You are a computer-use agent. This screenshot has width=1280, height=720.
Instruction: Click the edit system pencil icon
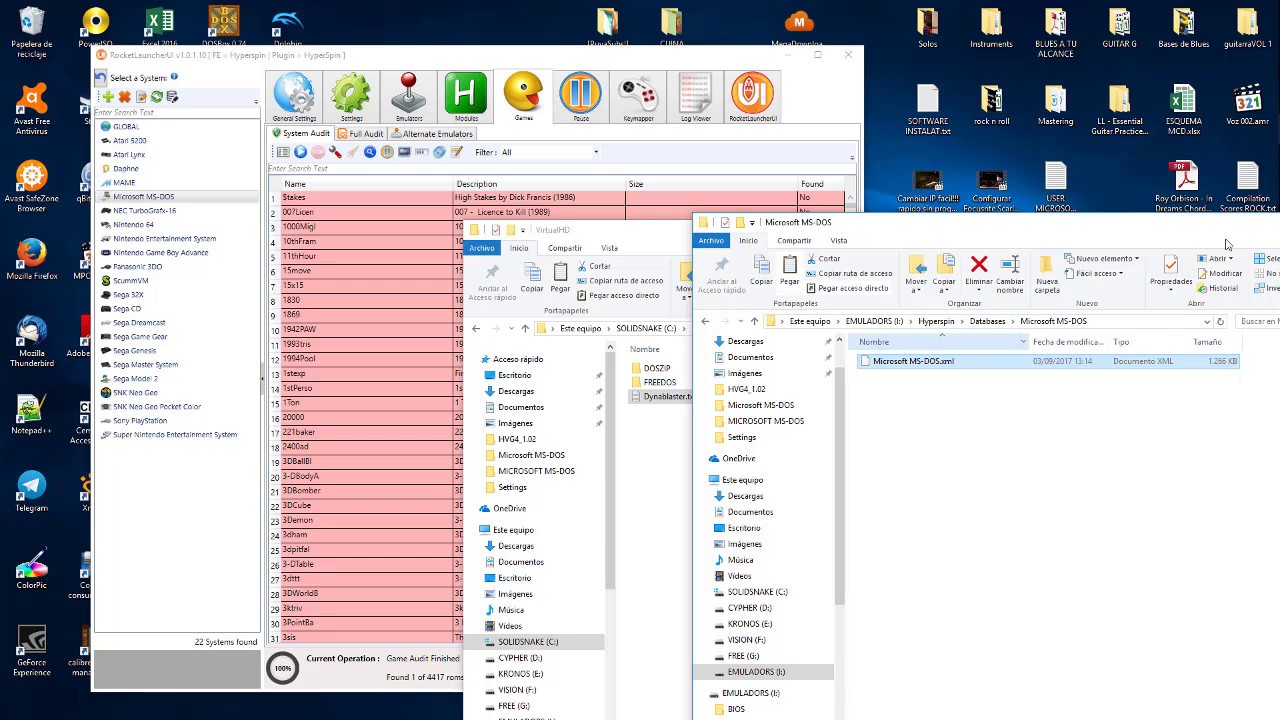[141, 97]
